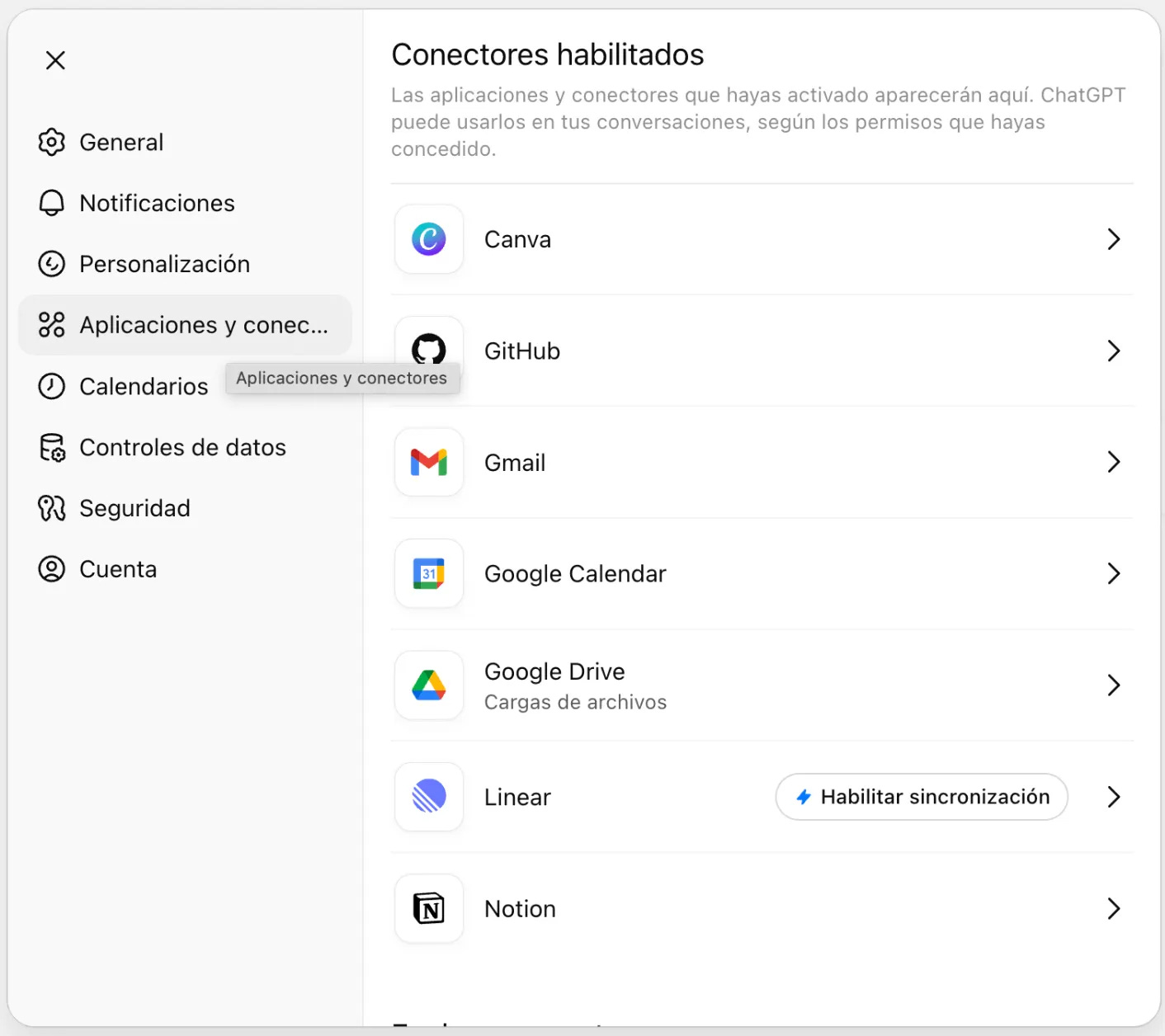Open the Canva connector name
The width and height of the screenshot is (1165, 1036).
[x=517, y=239]
